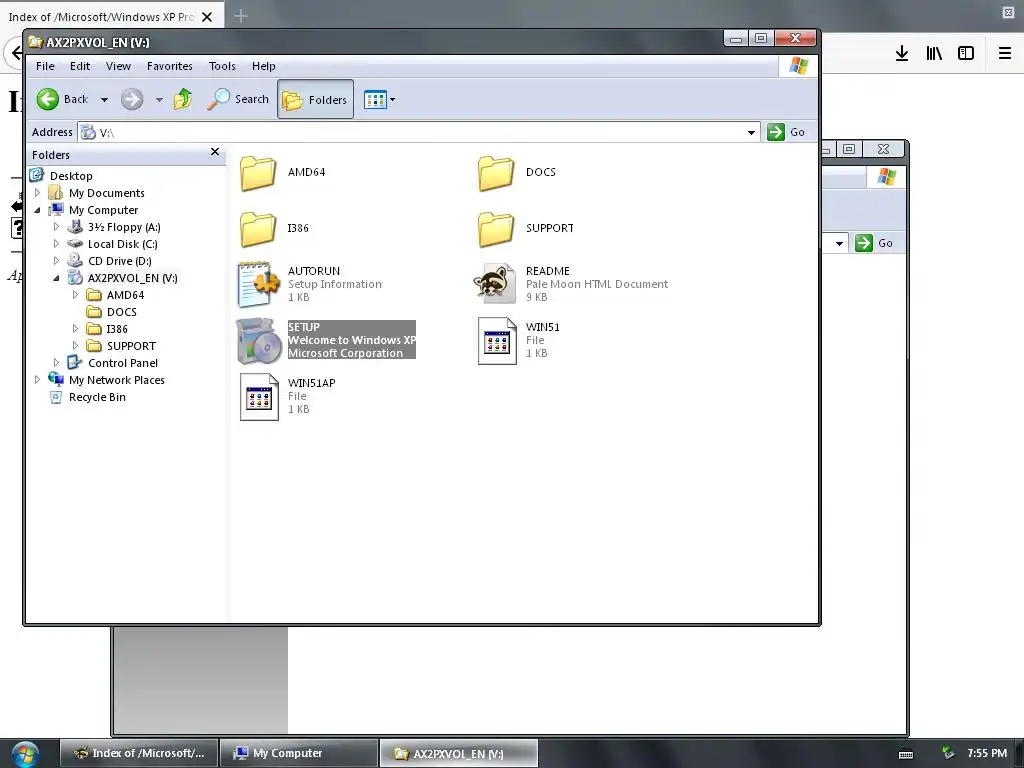Select the I386 folder icon in file view
This screenshot has height=768, width=1024.
(257, 229)
